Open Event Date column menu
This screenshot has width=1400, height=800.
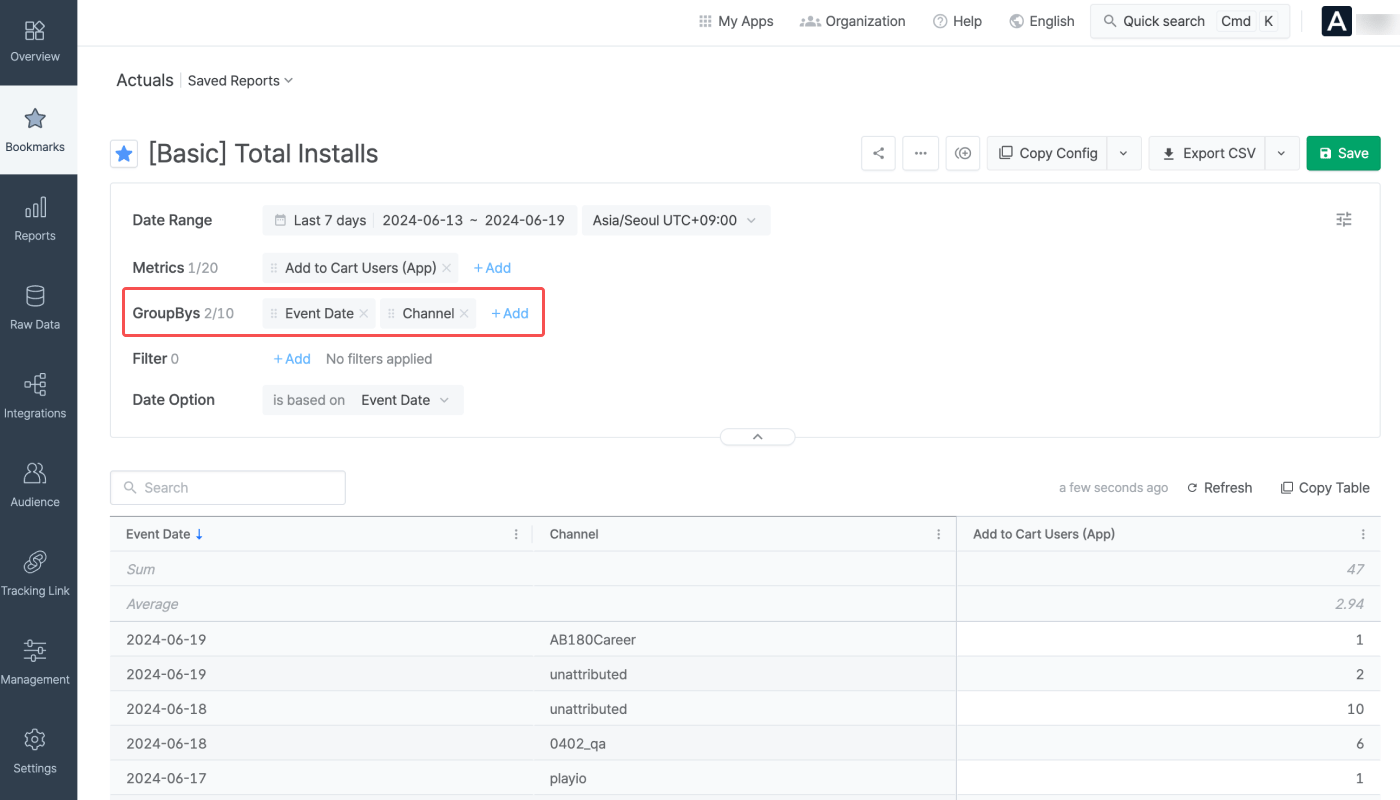click(516, 534)
